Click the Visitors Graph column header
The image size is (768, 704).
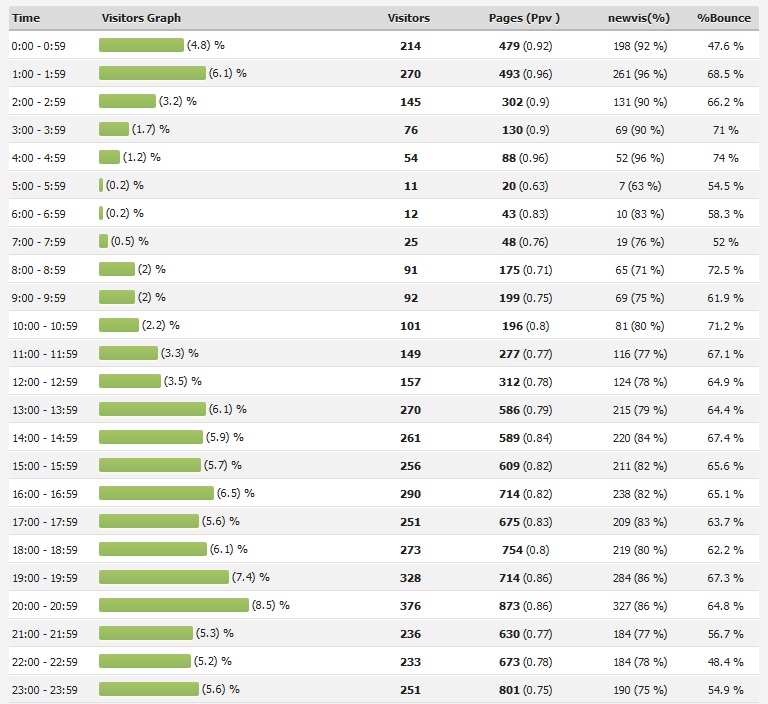coord(141,18)
